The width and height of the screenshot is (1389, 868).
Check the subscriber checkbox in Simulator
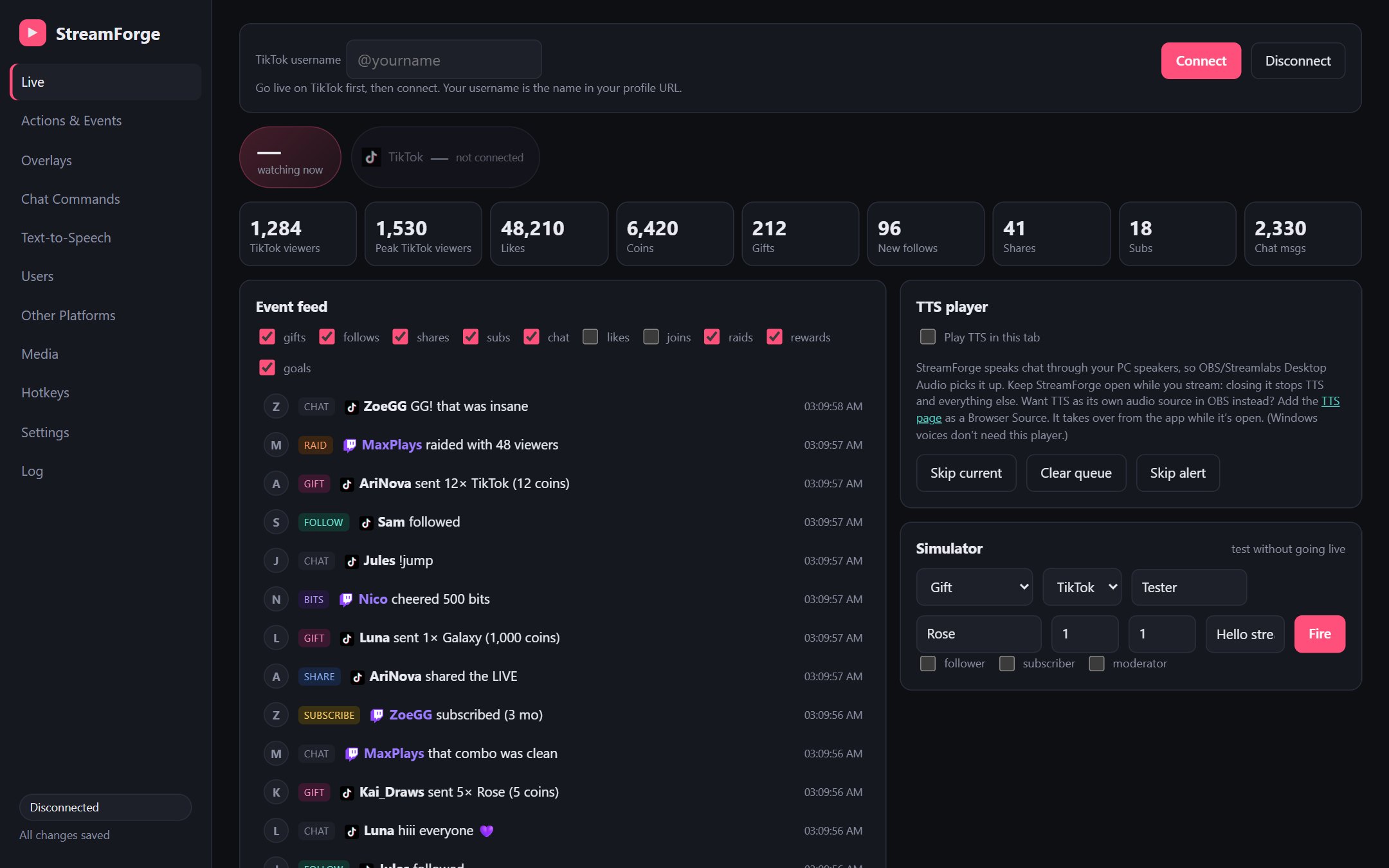[1007, 664]
